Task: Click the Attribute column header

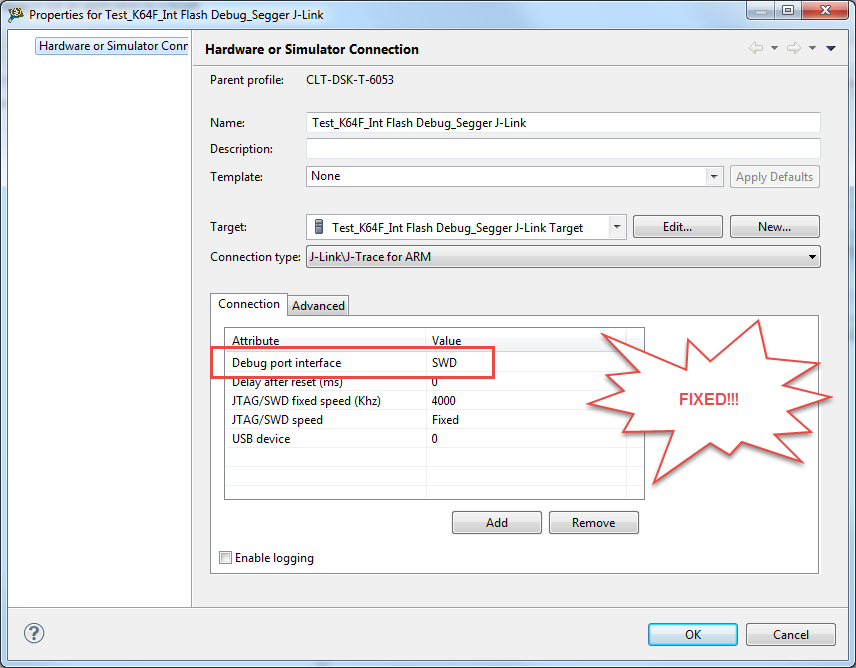Action: pos(325,341)
